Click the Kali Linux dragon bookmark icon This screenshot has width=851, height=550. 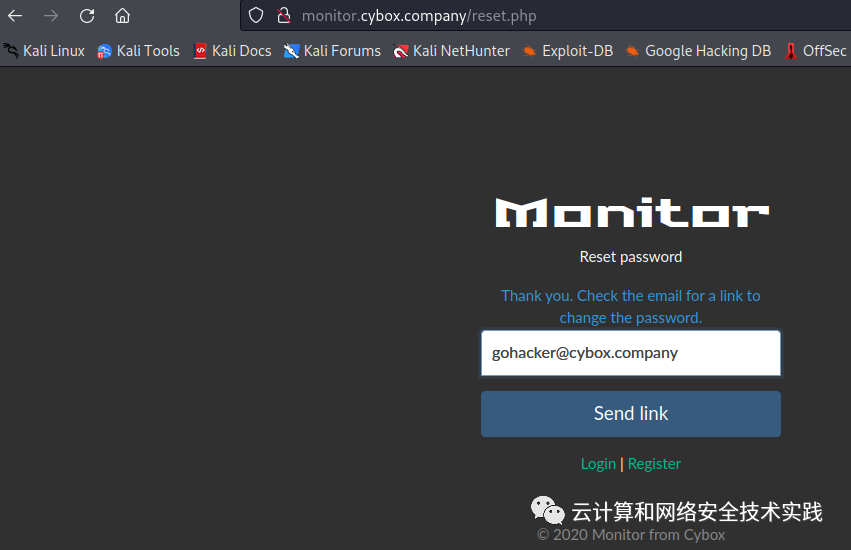(11, 50)
